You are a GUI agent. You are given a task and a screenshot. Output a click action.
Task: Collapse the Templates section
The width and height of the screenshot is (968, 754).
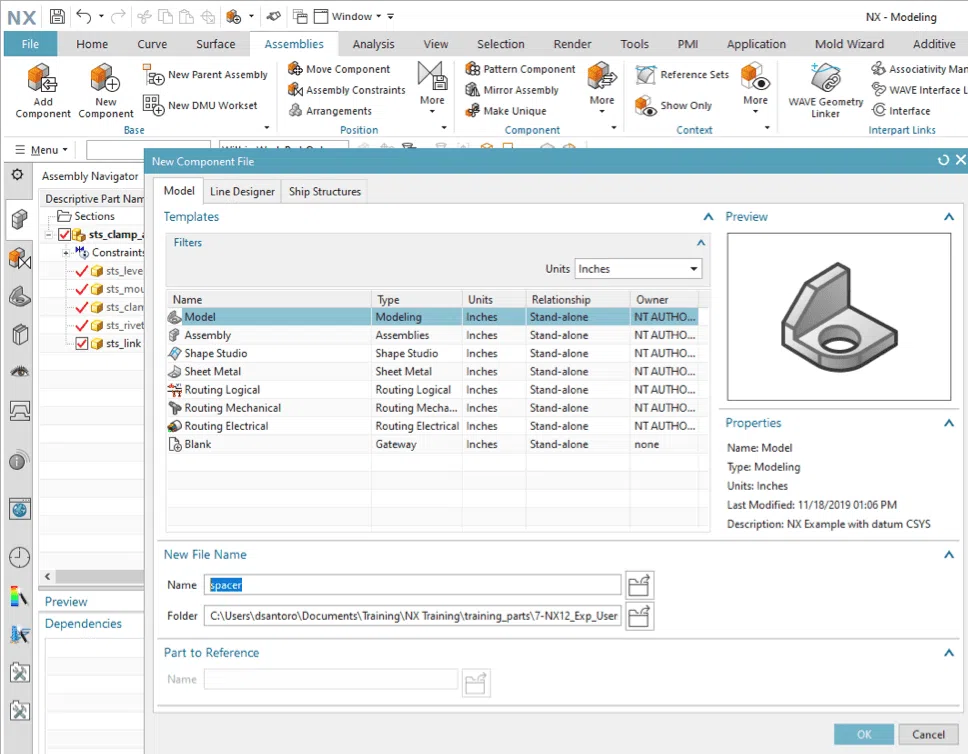coord(708,217)
